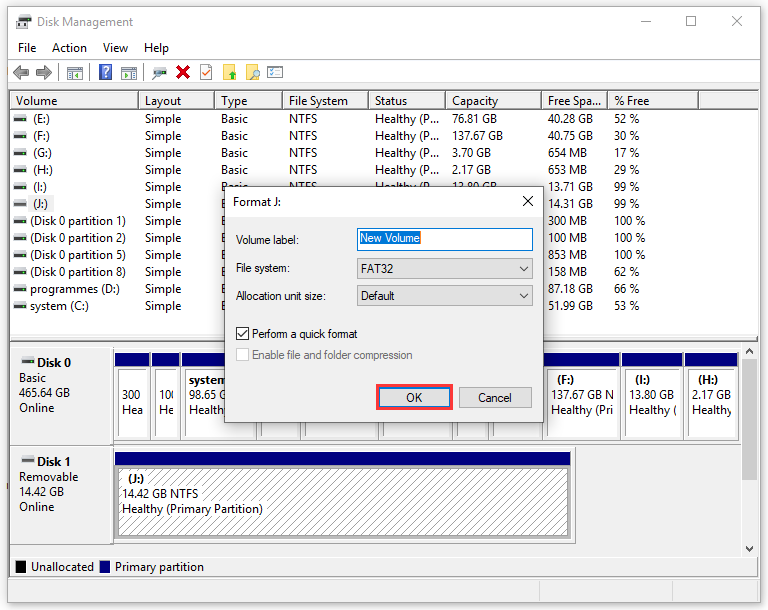The height and width of the screenshot is (610, 768).
Task: Uncheck Perform a quick format
Action: click(x=242, y=334)
